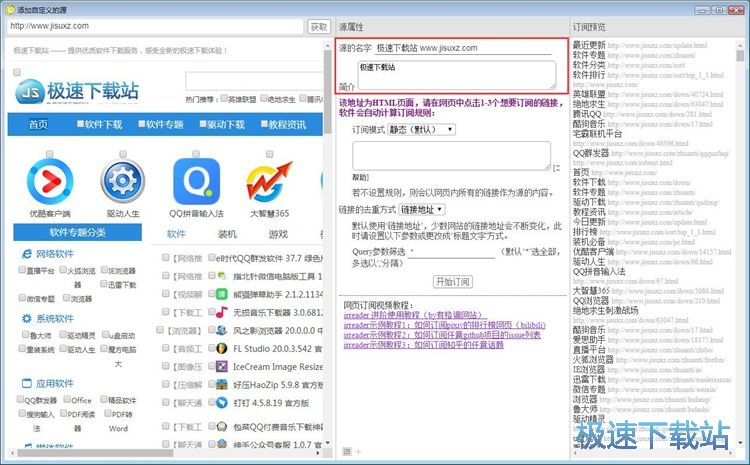This screenshot has height=465, width=750.
Task: Click the FL Studio software icon
Action: 222,348
